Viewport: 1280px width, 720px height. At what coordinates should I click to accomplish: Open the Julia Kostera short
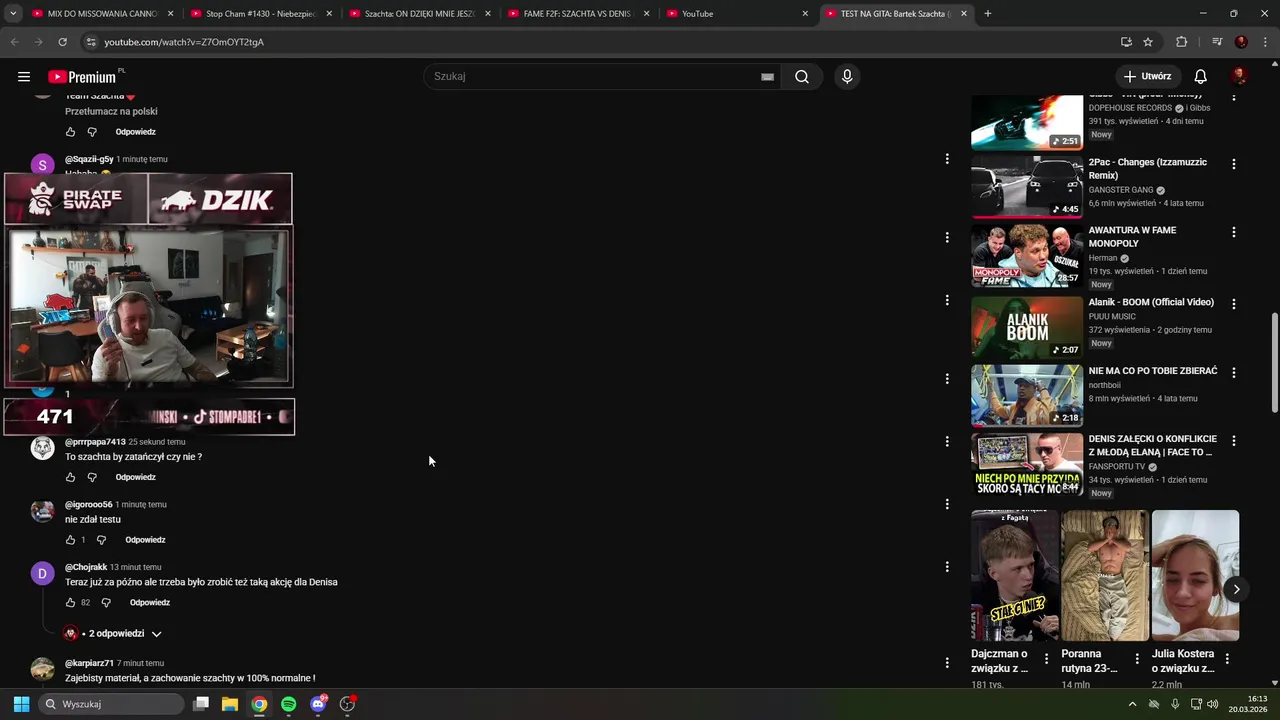(x=1195, y=576)
